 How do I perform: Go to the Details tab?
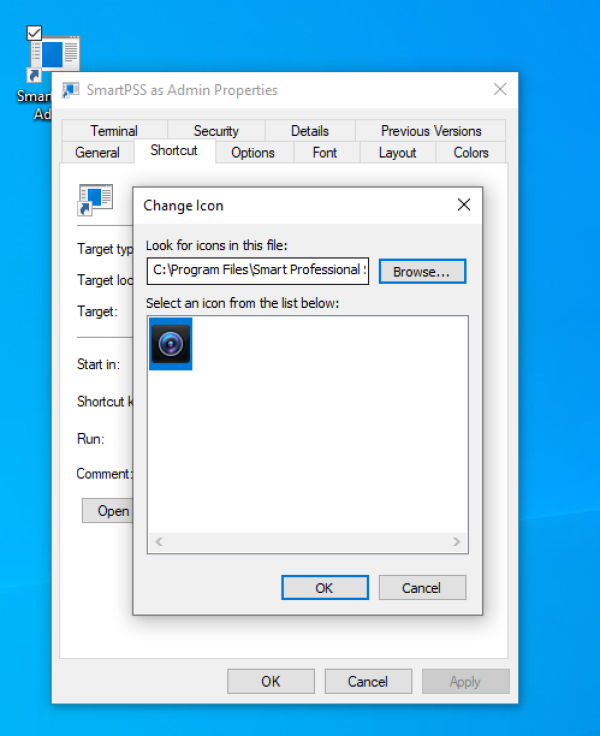pyautogui.click(x=310, y=131)
